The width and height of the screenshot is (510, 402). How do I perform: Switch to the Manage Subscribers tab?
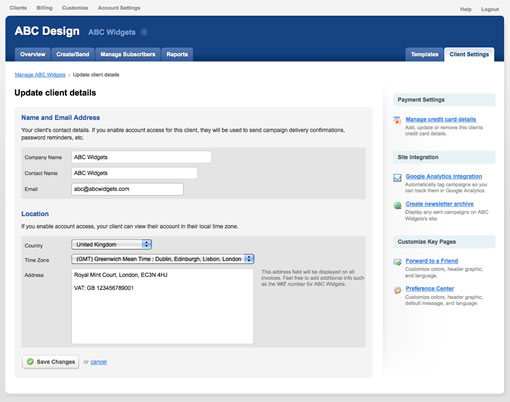click(128, 54)
